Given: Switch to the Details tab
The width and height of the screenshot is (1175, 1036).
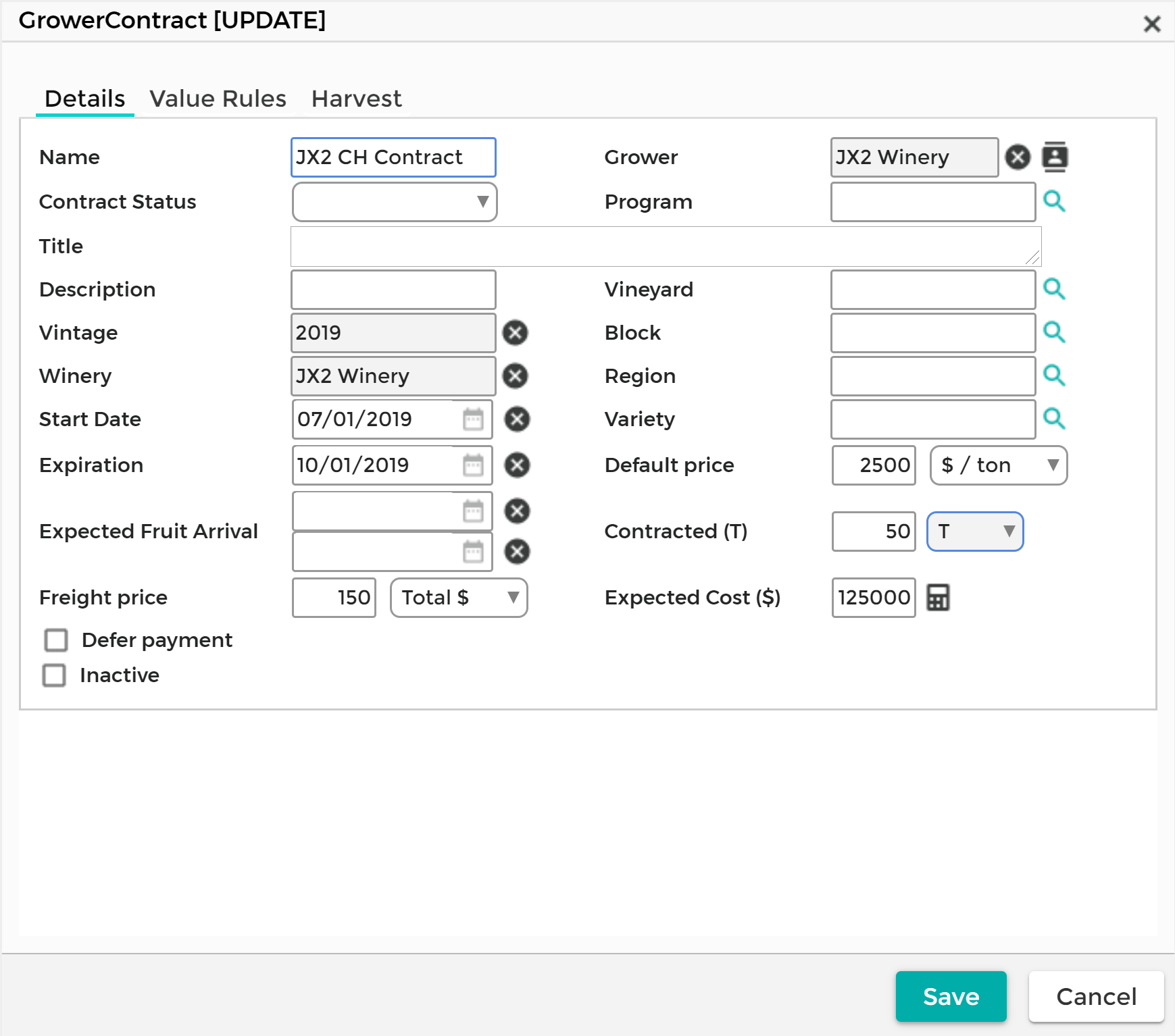Looking at the screenshot, I should click(85, 99).
